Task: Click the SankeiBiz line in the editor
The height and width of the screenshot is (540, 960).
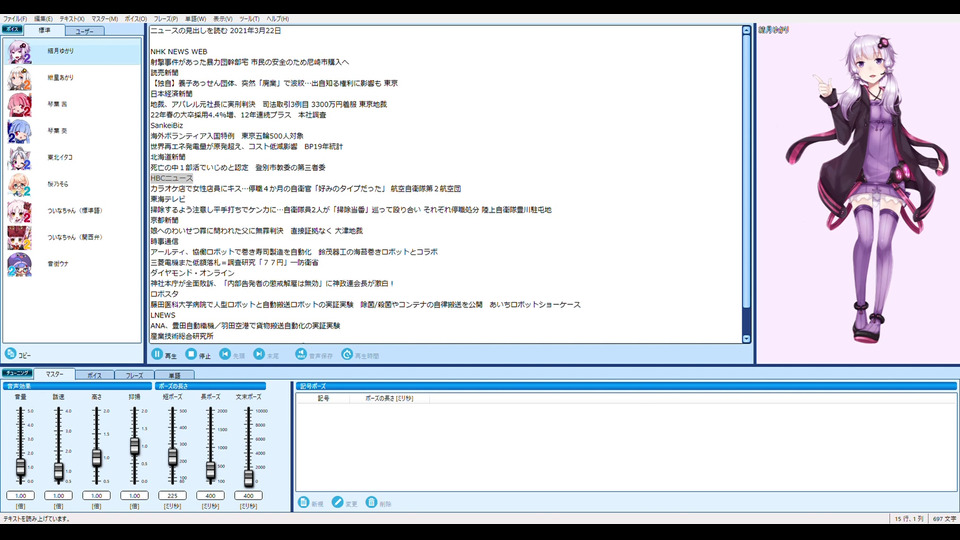Action: point(167,126)
